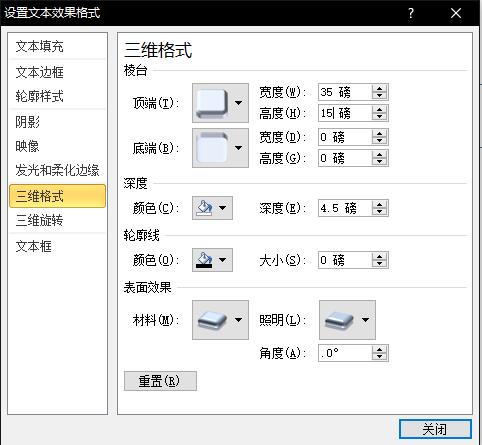Decrease top bevel 高度(H) with down arrow
The image size is (482, 445).
coord(380,117)
